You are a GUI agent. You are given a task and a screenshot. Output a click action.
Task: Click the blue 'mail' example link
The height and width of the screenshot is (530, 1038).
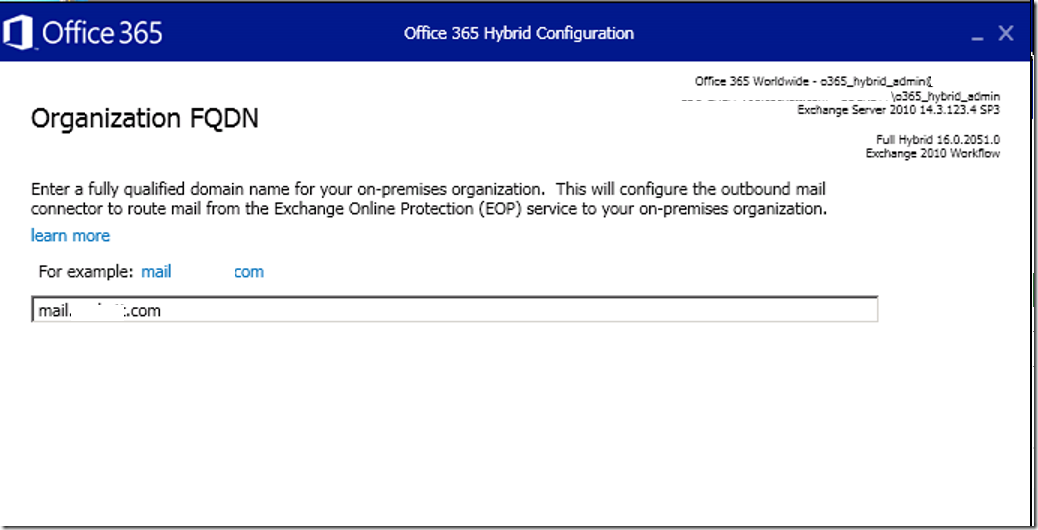[x=156, y=271]
